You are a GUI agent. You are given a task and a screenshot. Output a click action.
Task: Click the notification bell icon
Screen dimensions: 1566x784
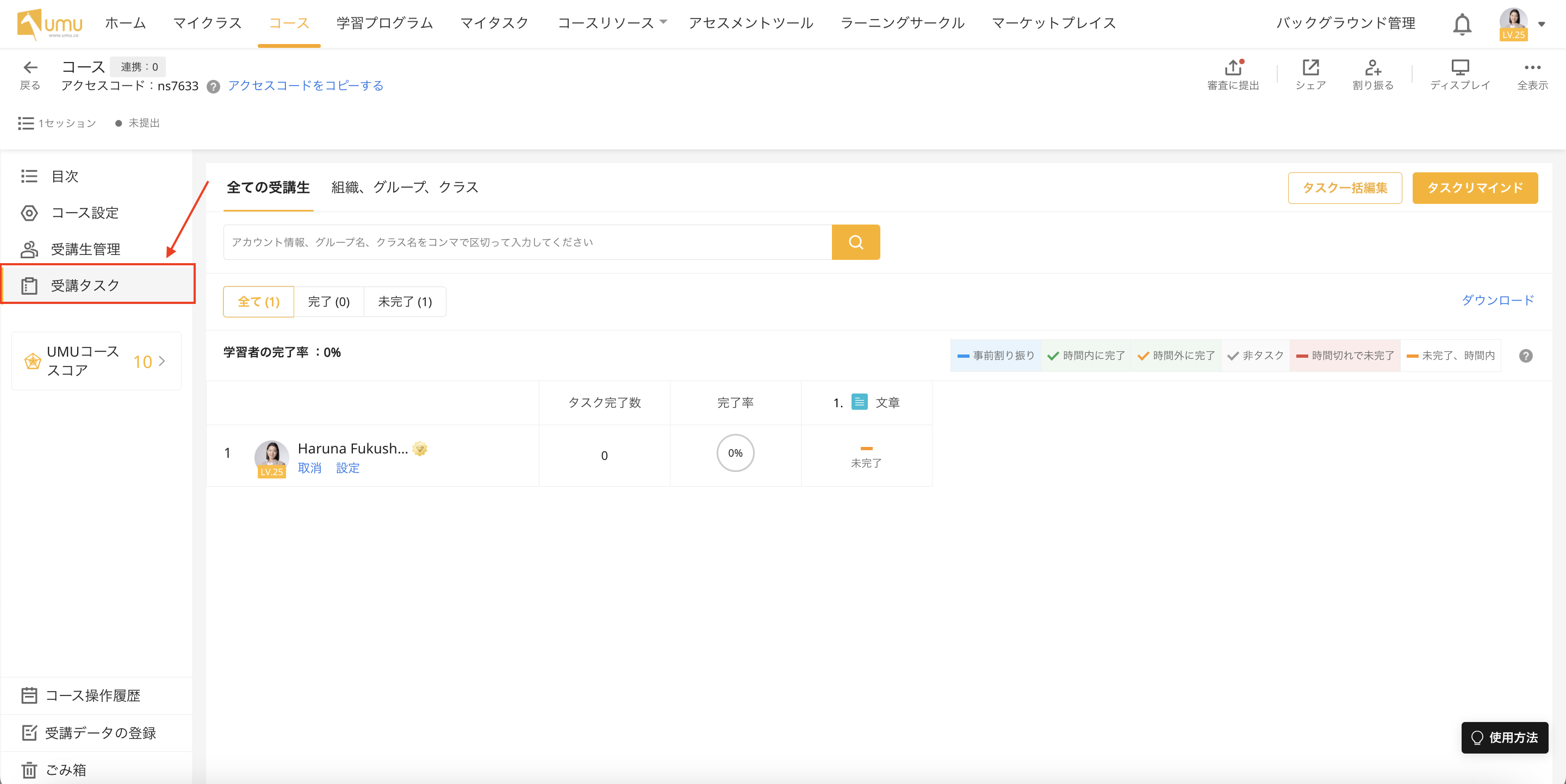[x=1462, y=24]
